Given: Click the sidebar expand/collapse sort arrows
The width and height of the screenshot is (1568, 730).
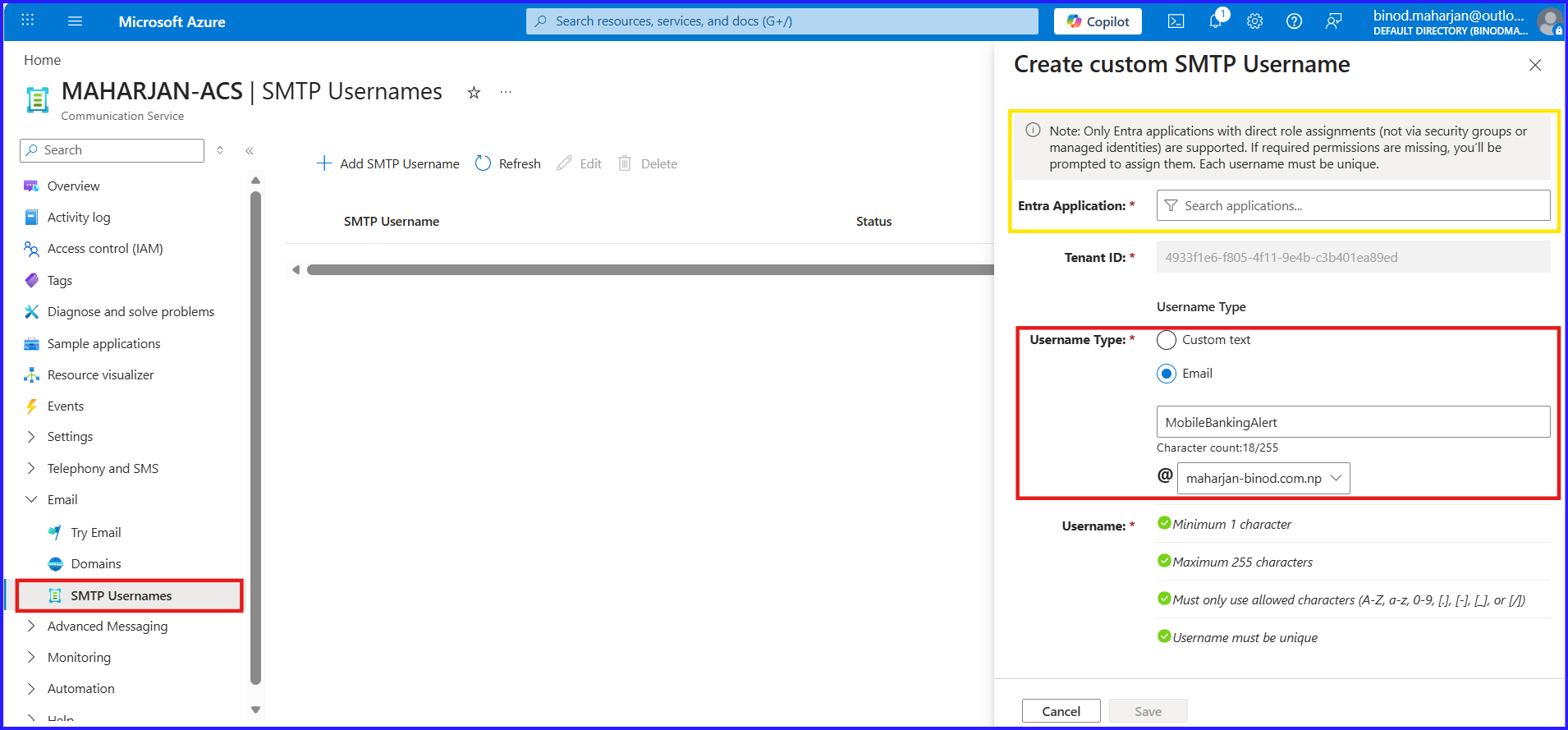Looking at the screenshot, I should 220,150.
